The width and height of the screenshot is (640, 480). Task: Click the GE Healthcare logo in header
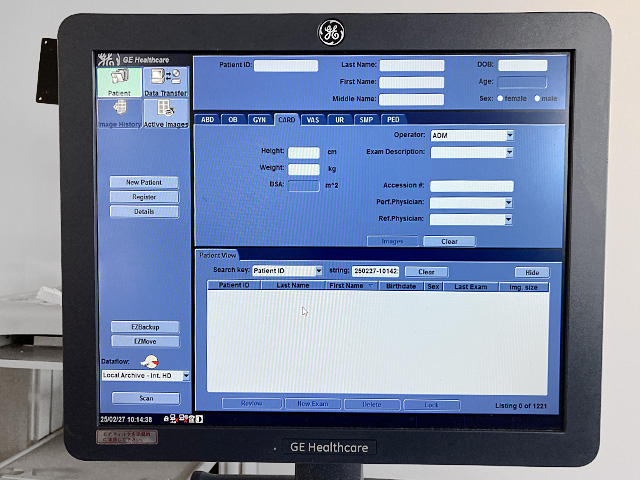coord(133,60)
